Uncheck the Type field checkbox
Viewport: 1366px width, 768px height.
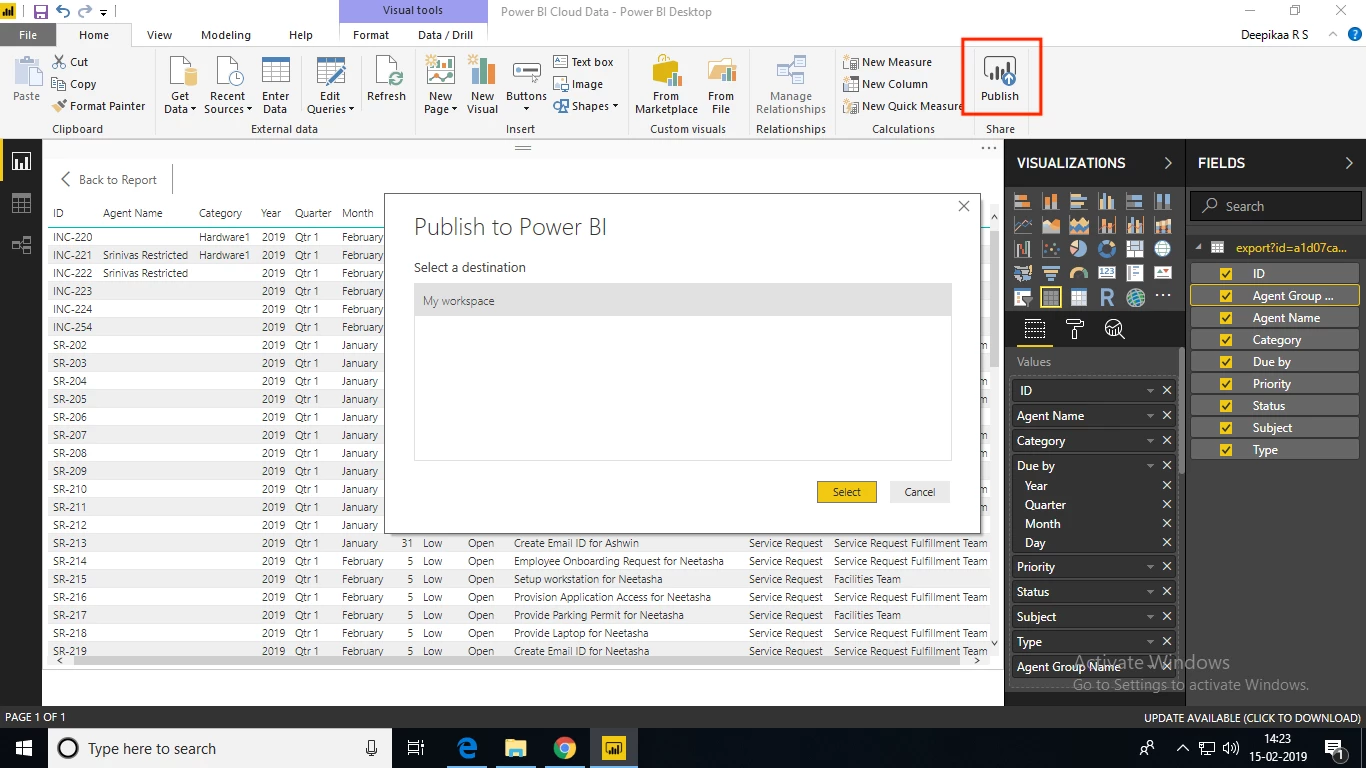1226,449
